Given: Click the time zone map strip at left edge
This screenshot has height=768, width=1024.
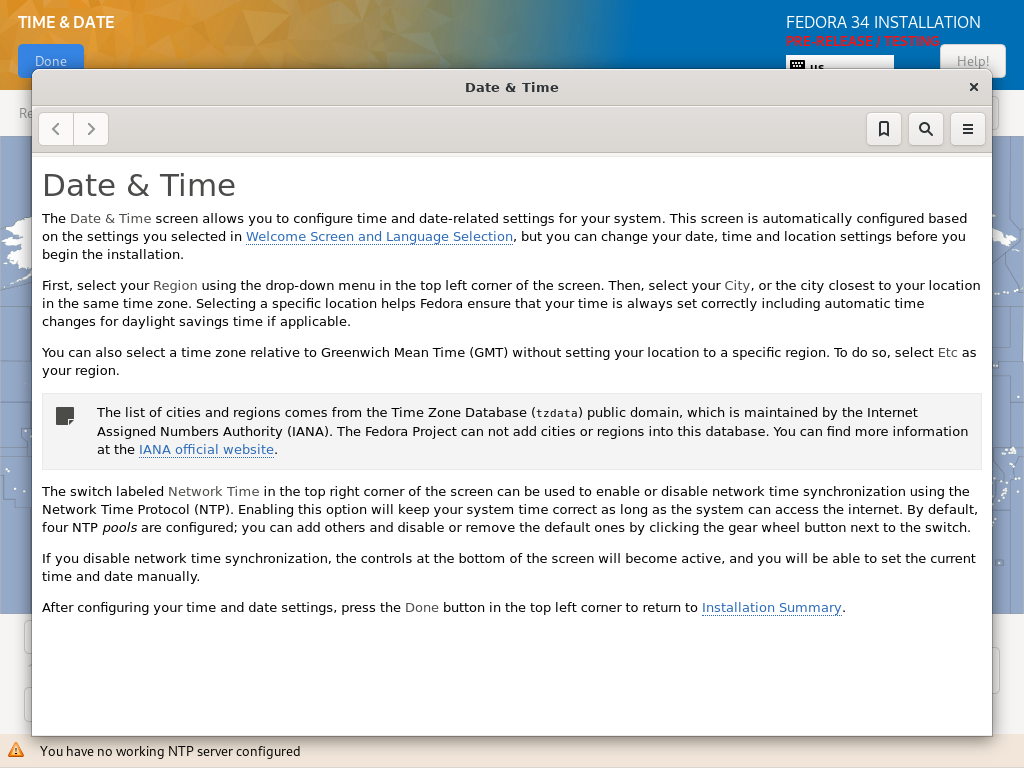Looking at the screenshot, I should 16,374.
